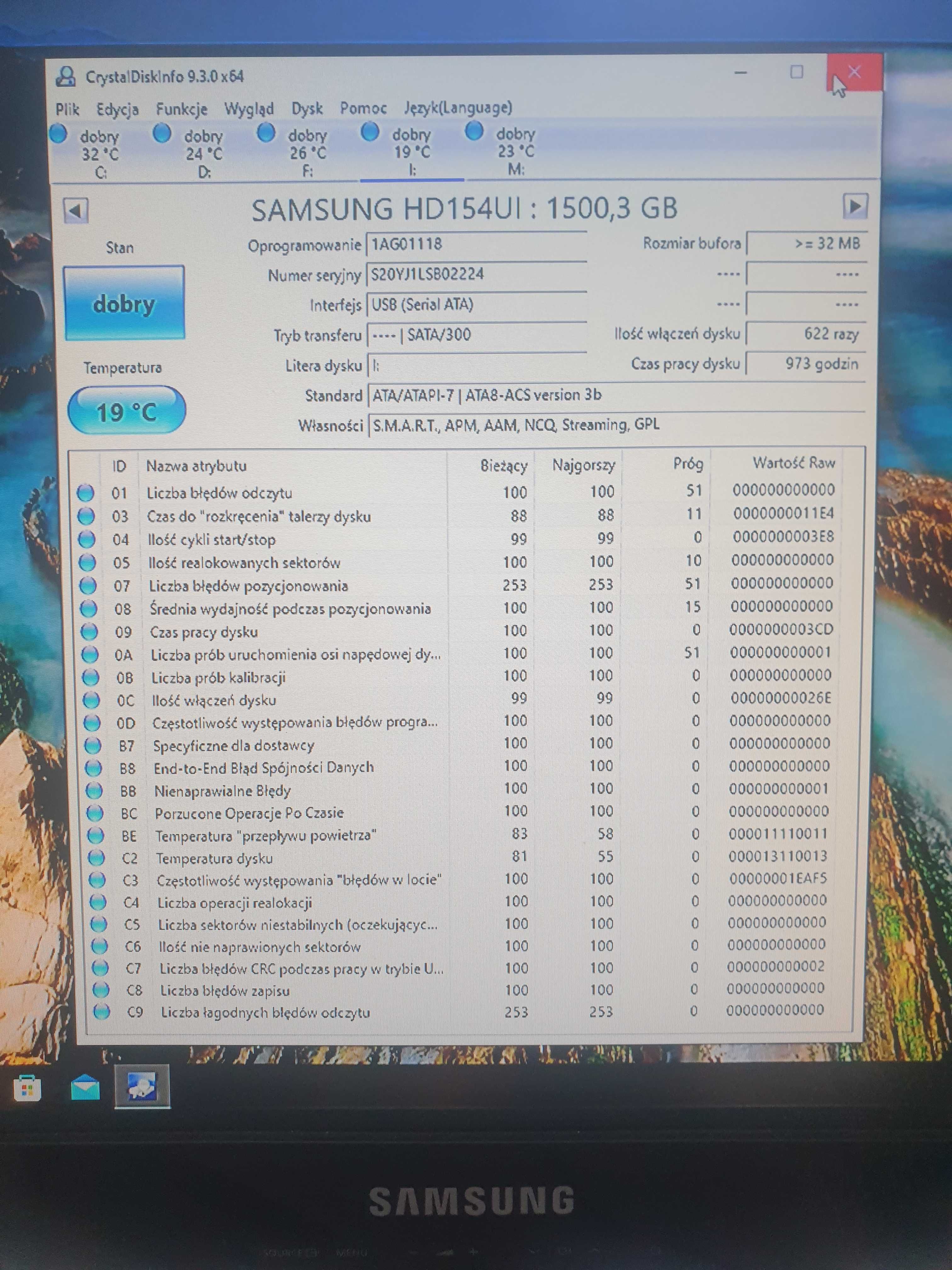
Task: Open the Microsoft Store taskbar icon
Action: [x=27, y=1088]
